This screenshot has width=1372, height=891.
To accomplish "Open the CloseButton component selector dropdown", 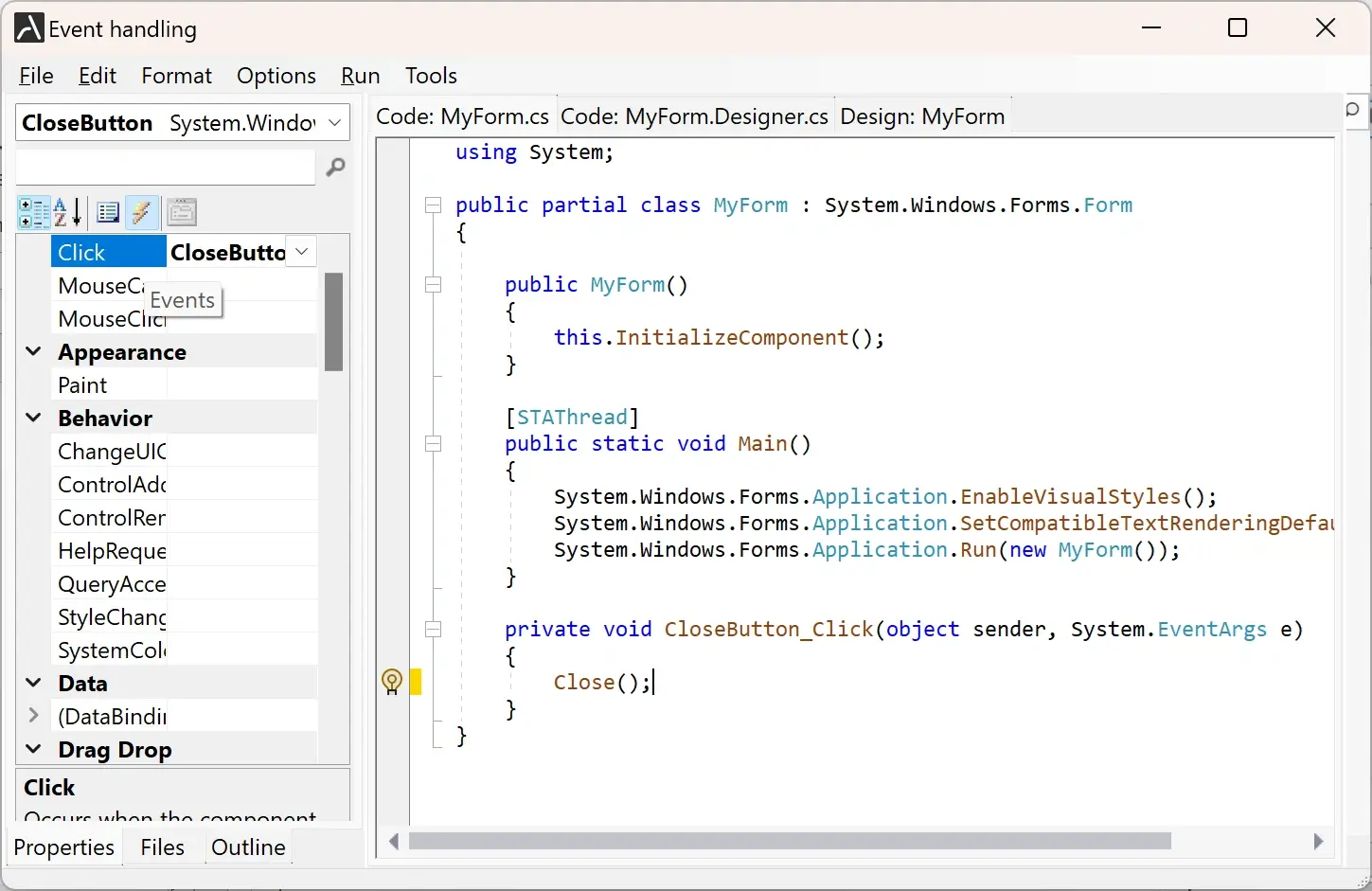I will pyautogui.click(x=334, y=123).
